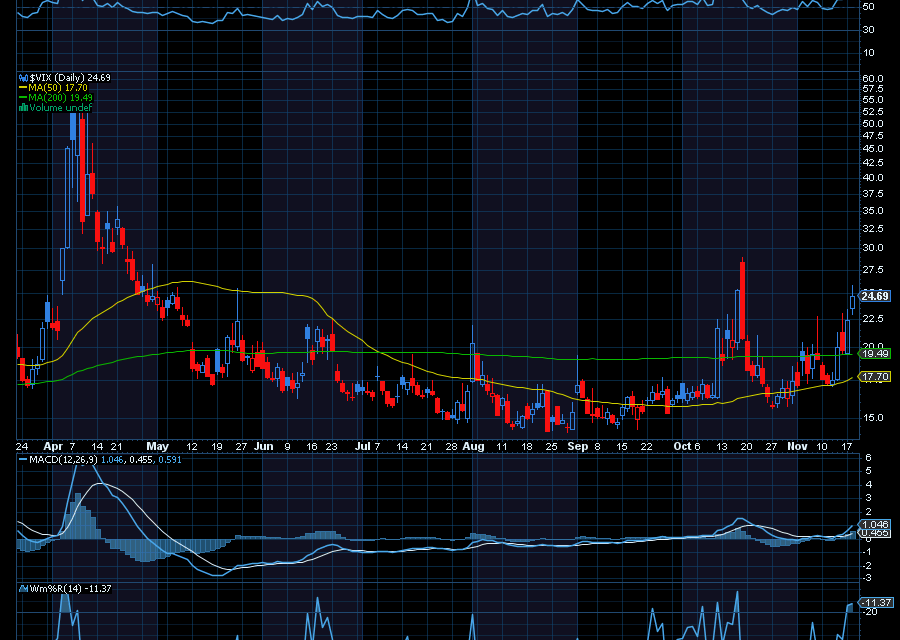Click the yellow MA(50) legend line icon

(22, 87)
